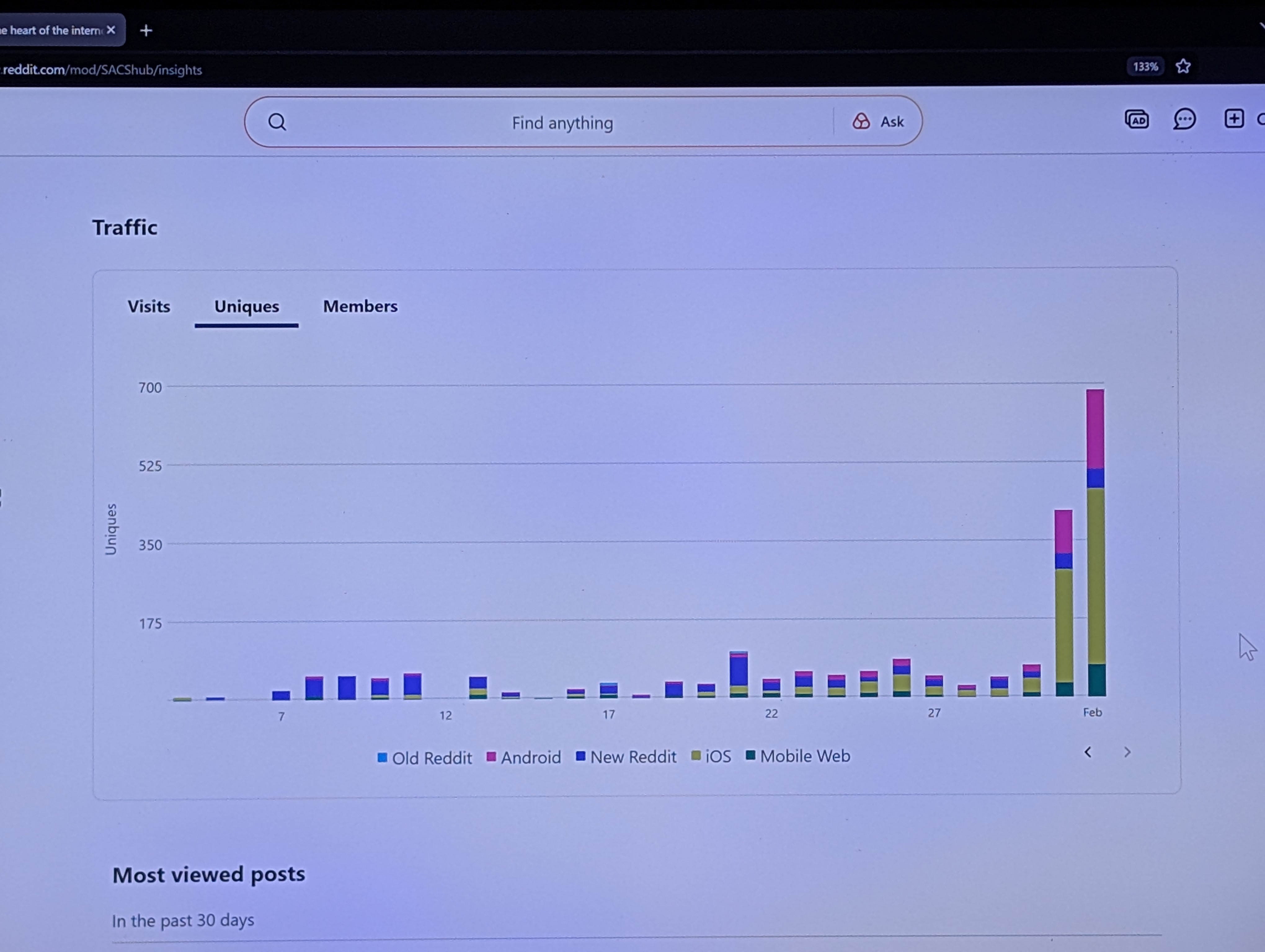Switch to the Visits tab
1265x952 pixels.
149,306
